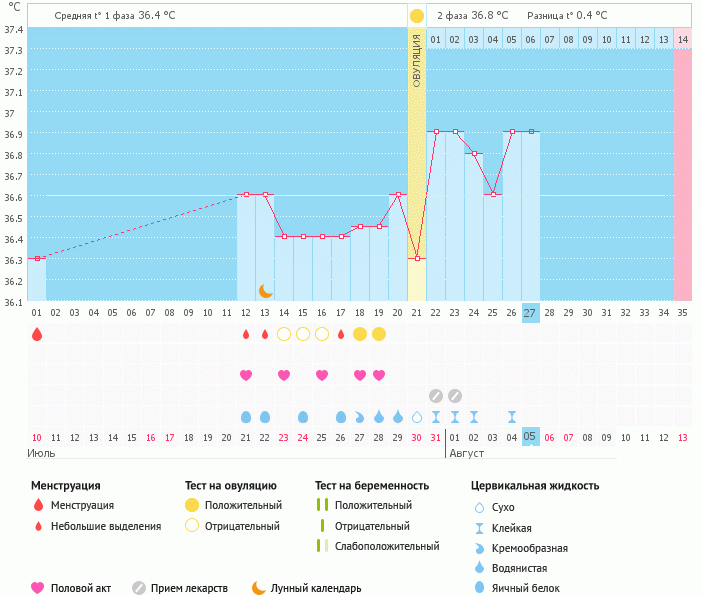
Task: Click the temperature data point on day 21
Action: [x=417, y=258]
